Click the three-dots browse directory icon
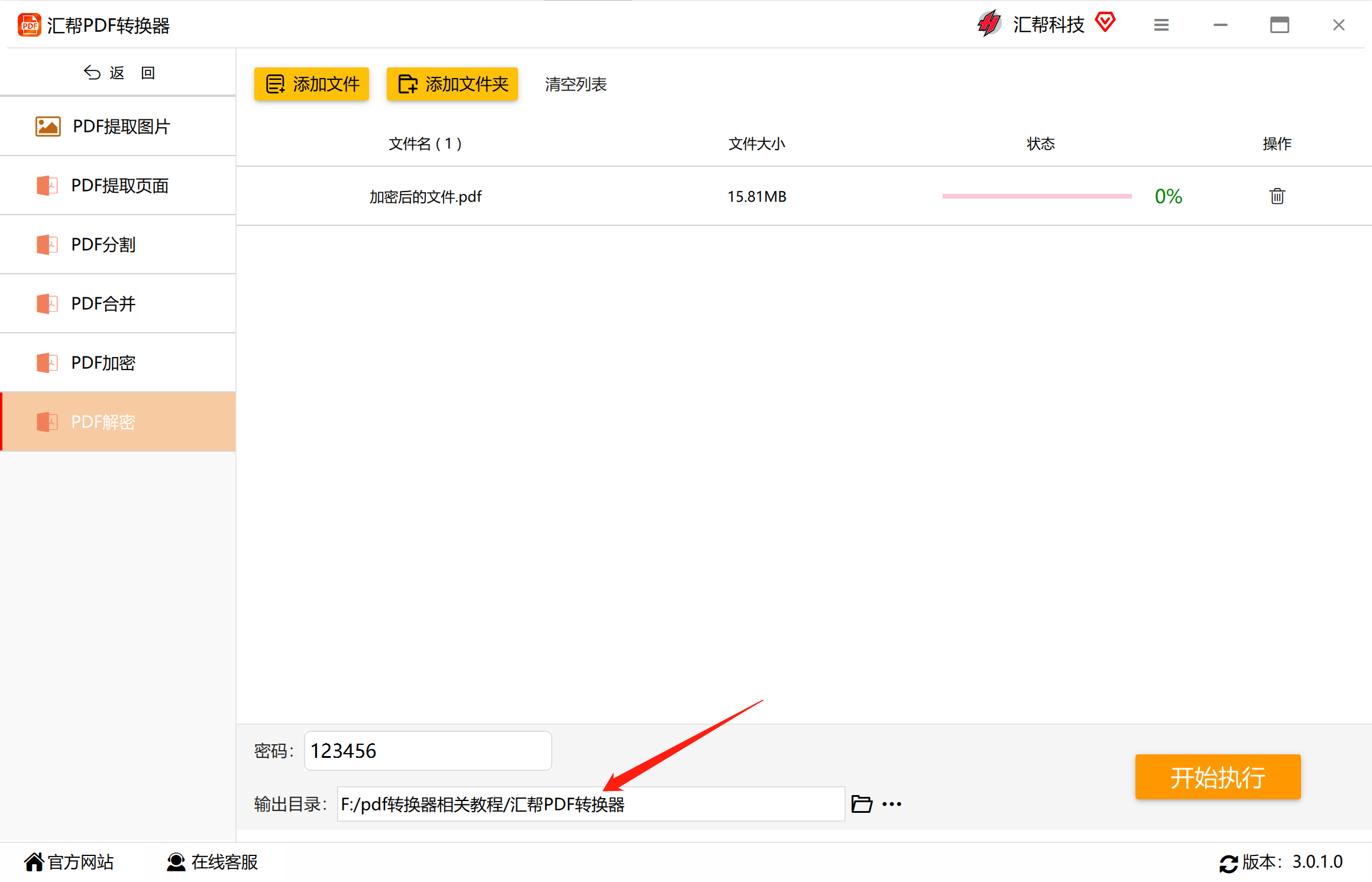Screen dimensions: 1372x882 tap(892, 804)
